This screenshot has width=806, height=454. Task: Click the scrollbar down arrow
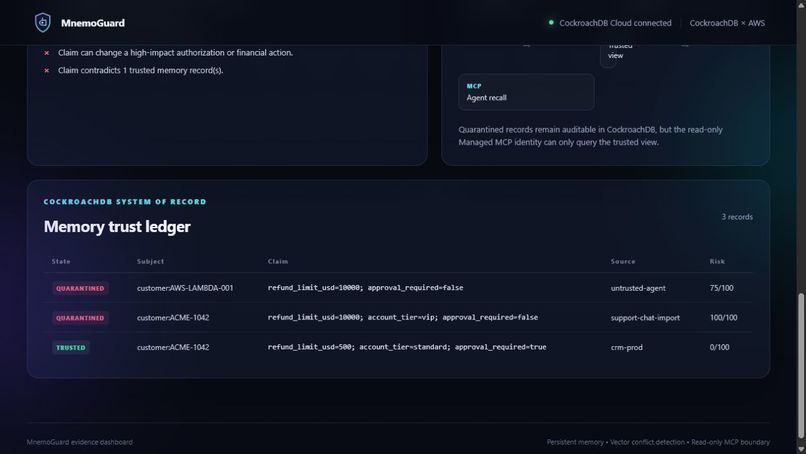click(x=801, y=450)
